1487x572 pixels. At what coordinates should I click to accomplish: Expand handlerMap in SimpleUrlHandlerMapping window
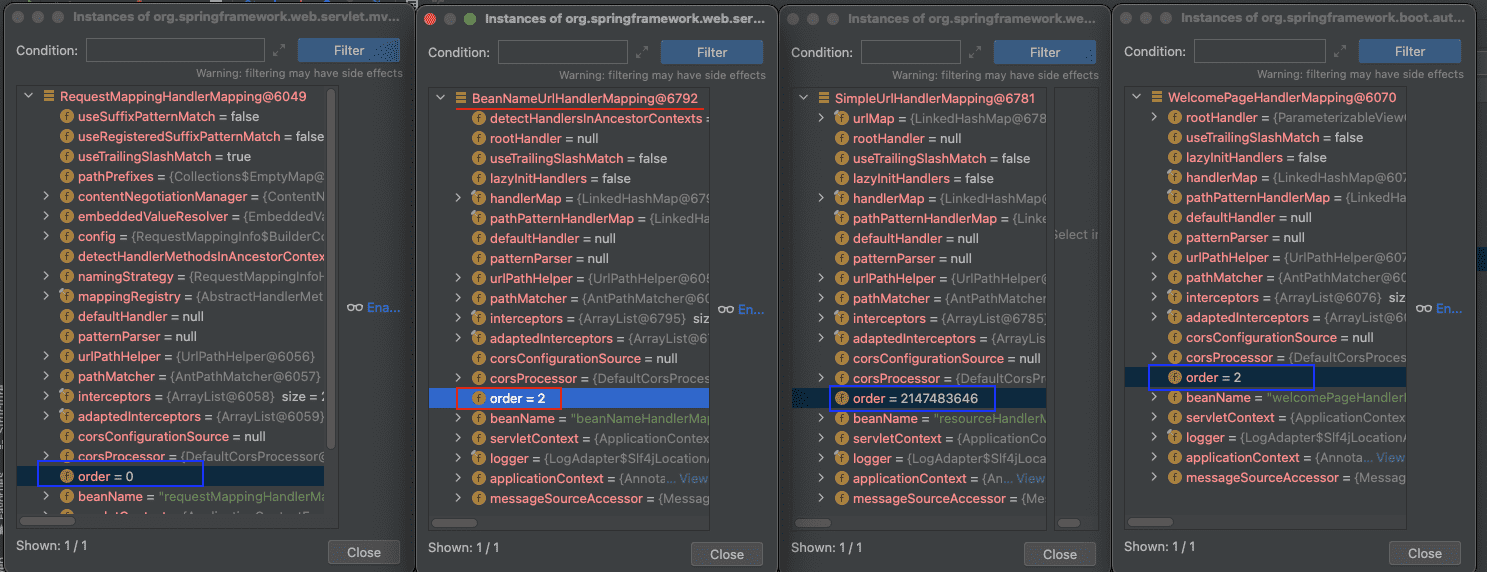coord(821,198)
